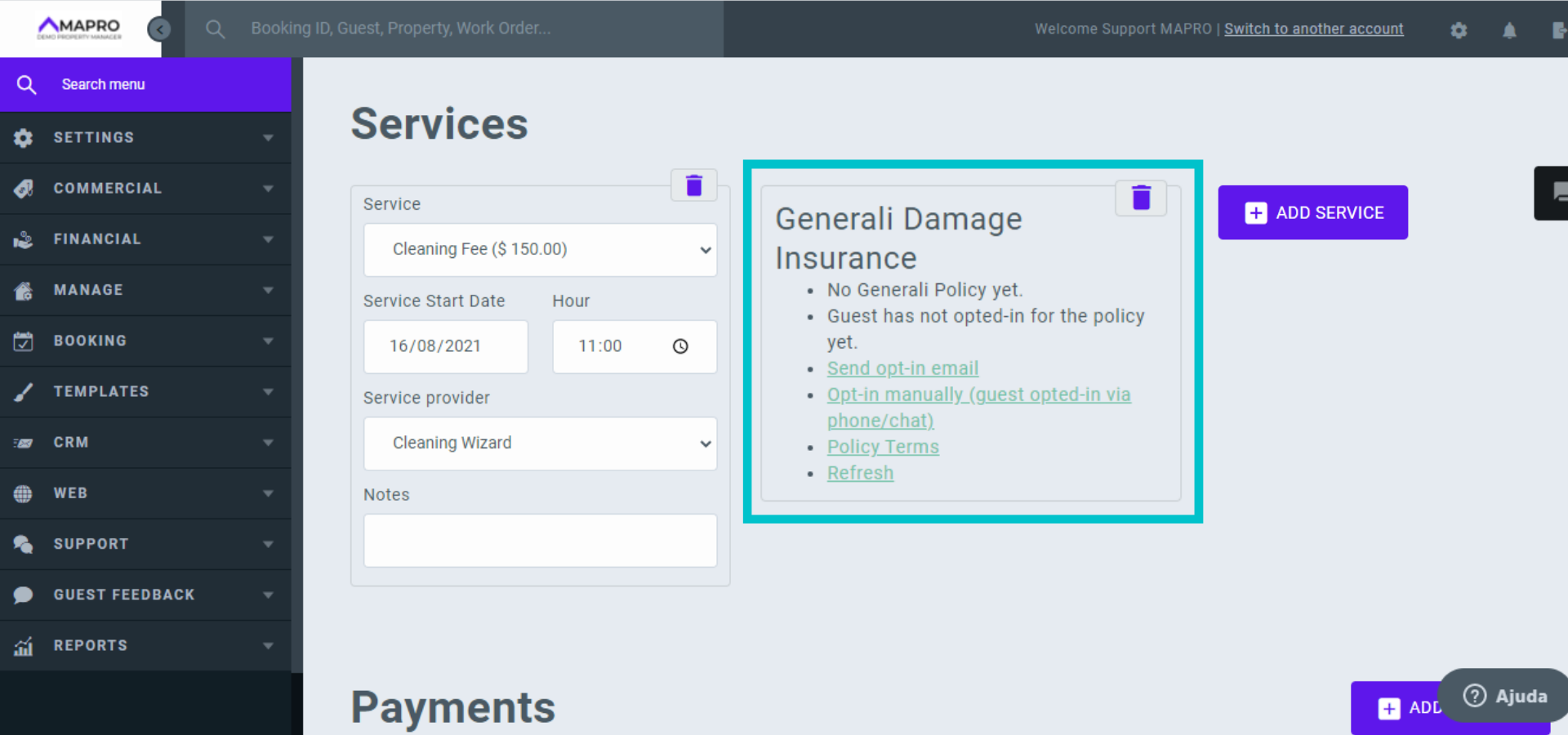Open the Cleaning Fee service dropdown
The image size is (1568, 735).
click(x=539, y=250)
